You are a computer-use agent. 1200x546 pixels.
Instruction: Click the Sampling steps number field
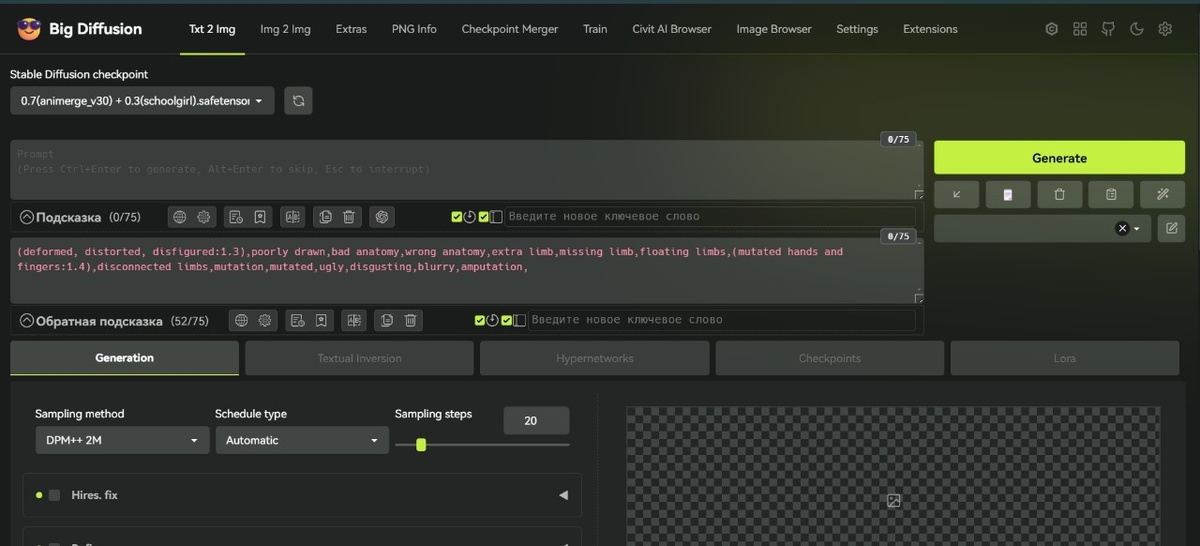pyautogui.click(x=536, y=420)
